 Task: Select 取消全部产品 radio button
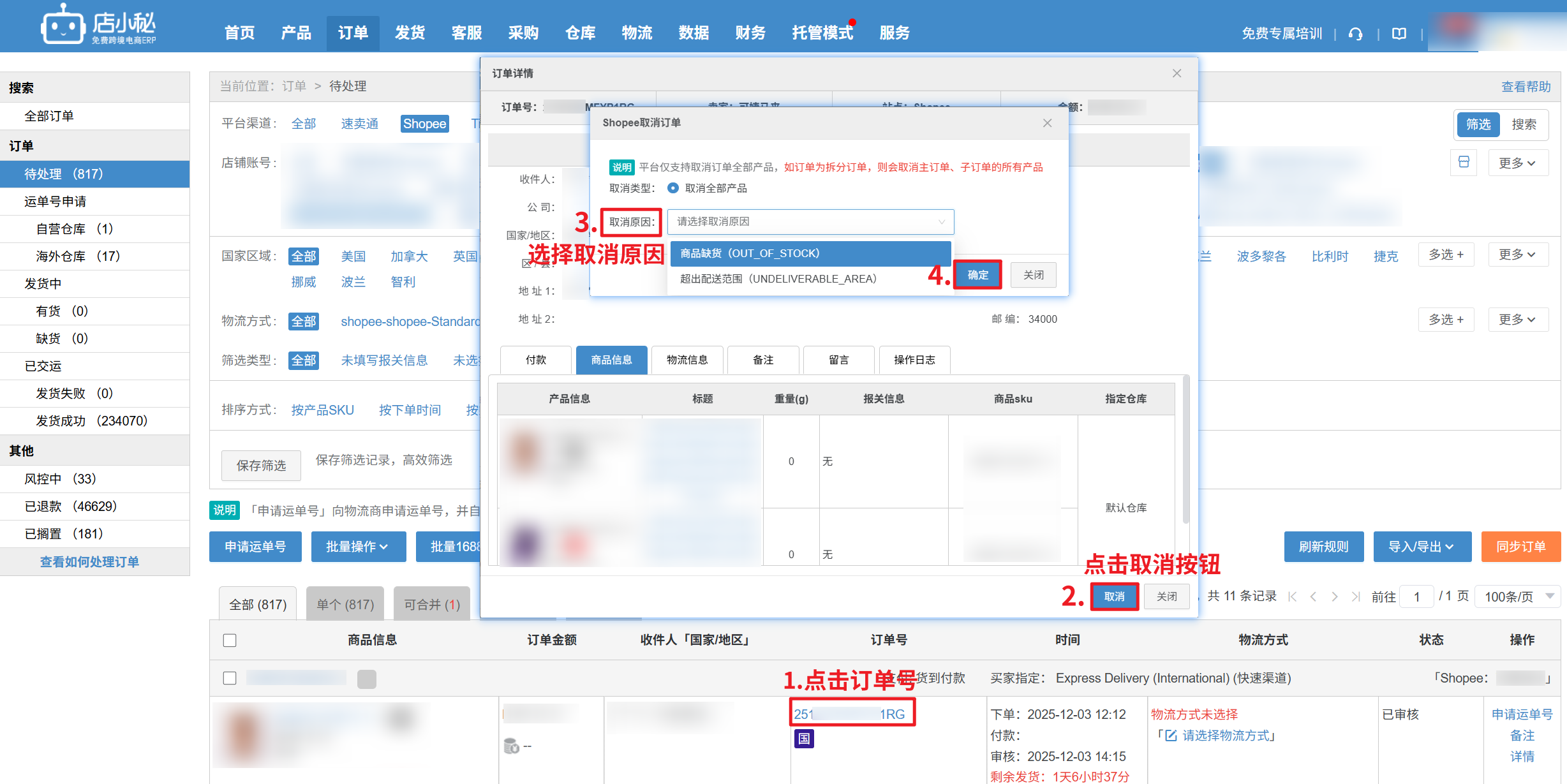(x=672, y=188)
